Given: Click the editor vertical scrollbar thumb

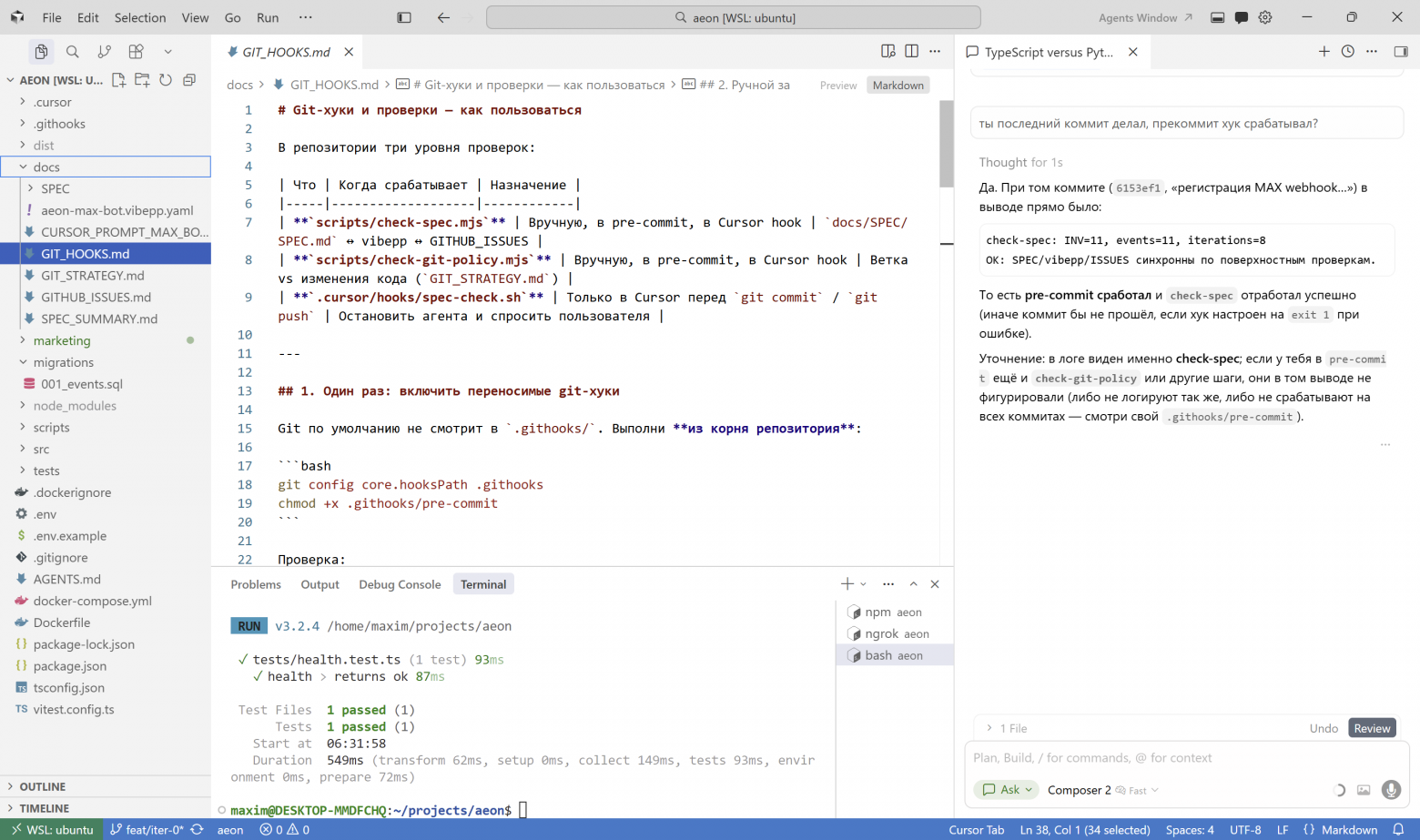Looking at the screenshot, I should (947, 144).
